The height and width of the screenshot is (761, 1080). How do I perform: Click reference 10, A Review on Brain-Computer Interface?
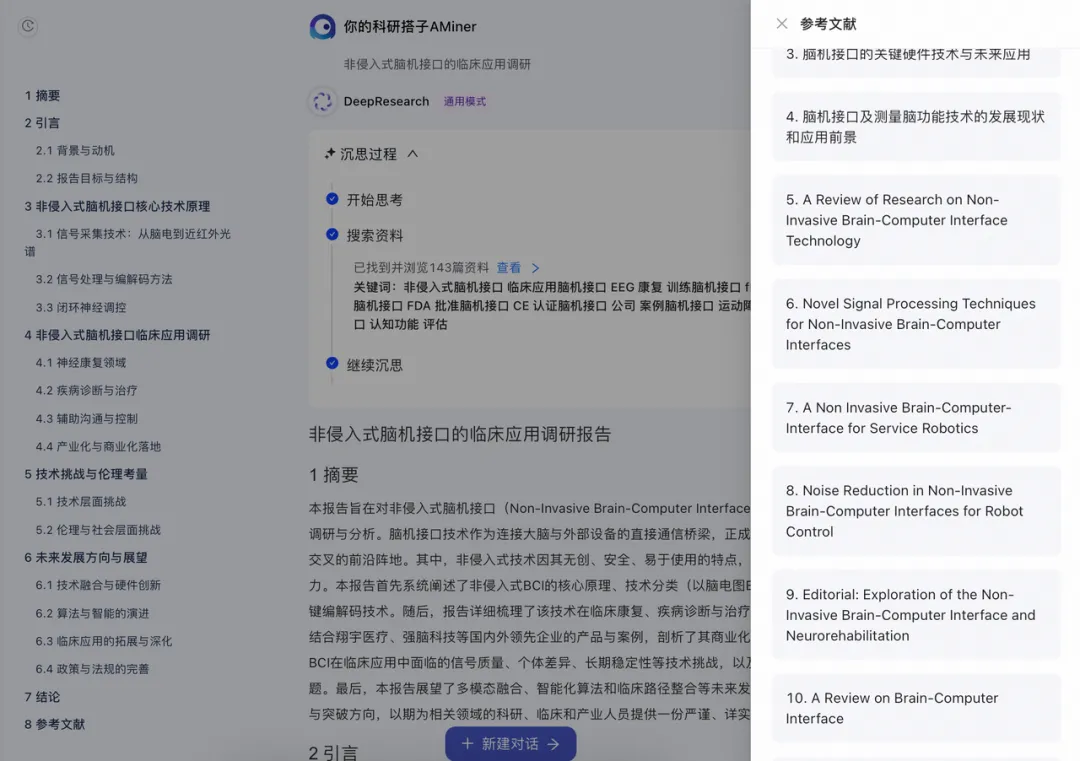click(916, 708)
